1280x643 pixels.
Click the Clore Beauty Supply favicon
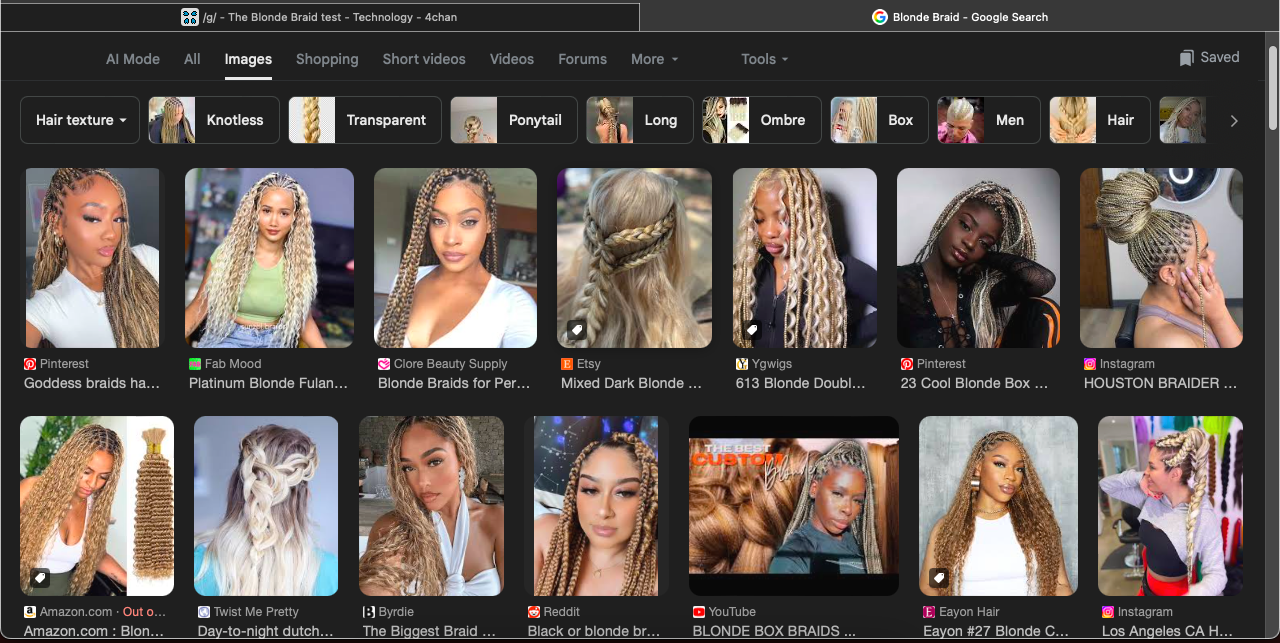click(384, 364)
